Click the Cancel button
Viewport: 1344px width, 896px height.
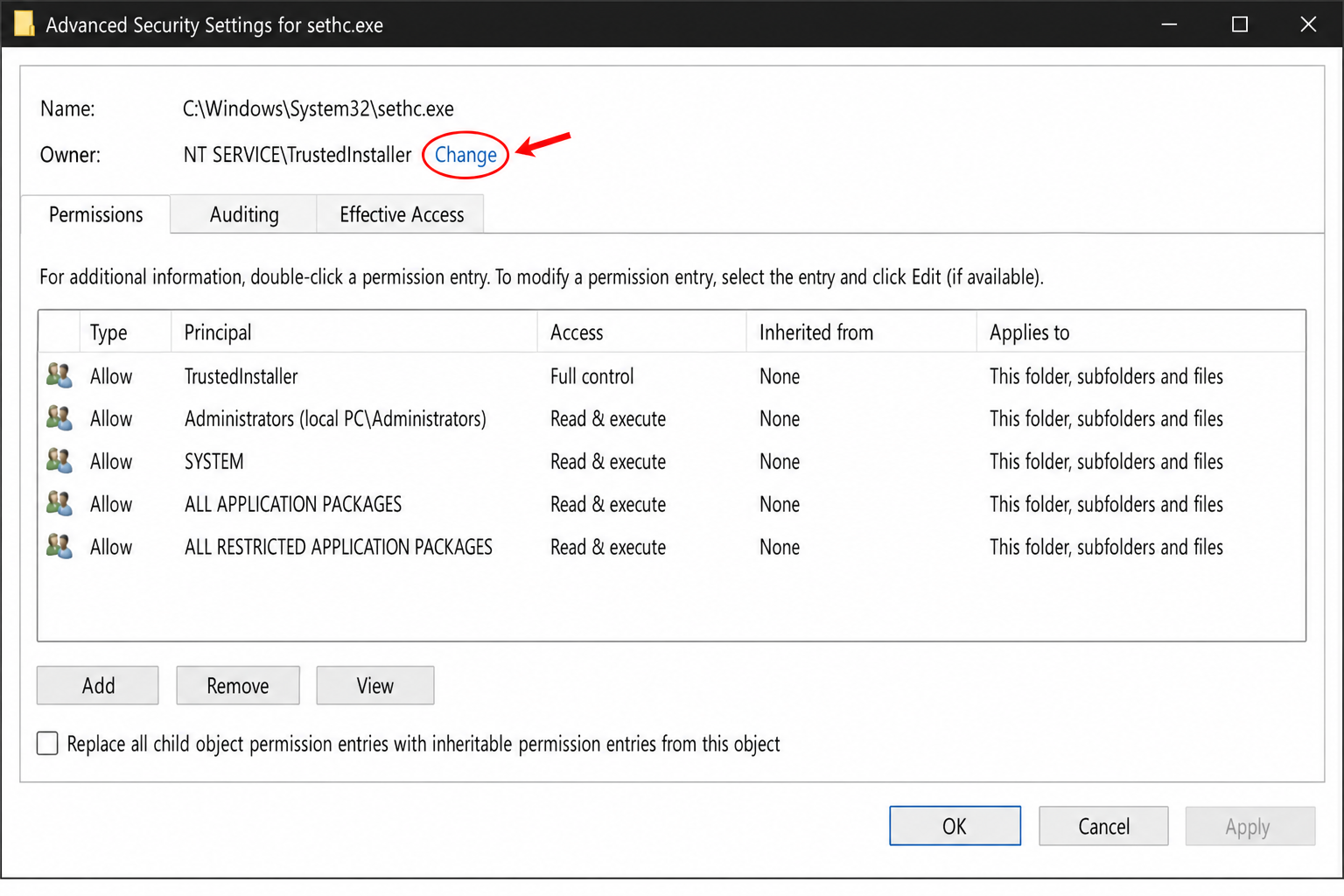(1103, 826)
